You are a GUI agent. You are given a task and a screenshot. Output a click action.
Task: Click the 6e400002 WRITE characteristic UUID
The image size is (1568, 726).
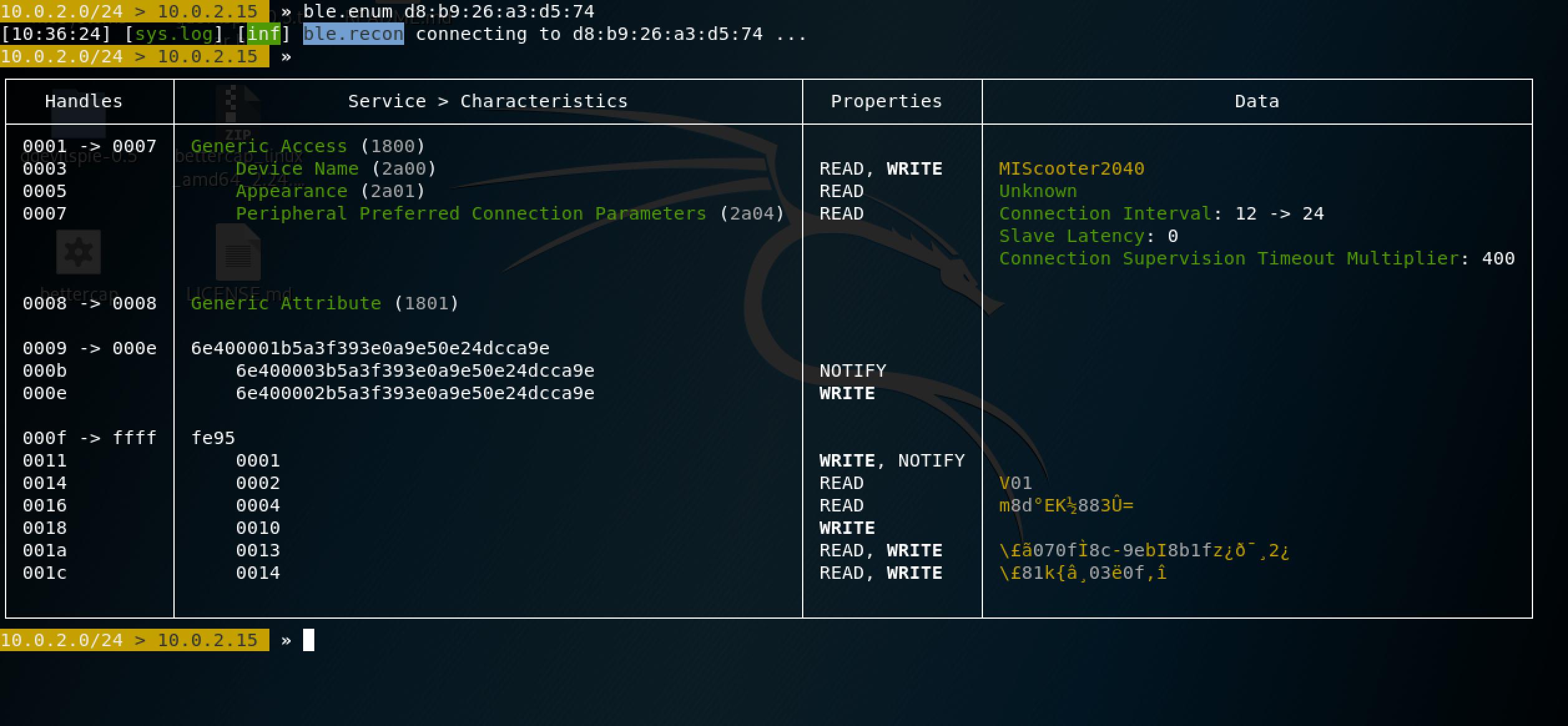coord(415,393)
